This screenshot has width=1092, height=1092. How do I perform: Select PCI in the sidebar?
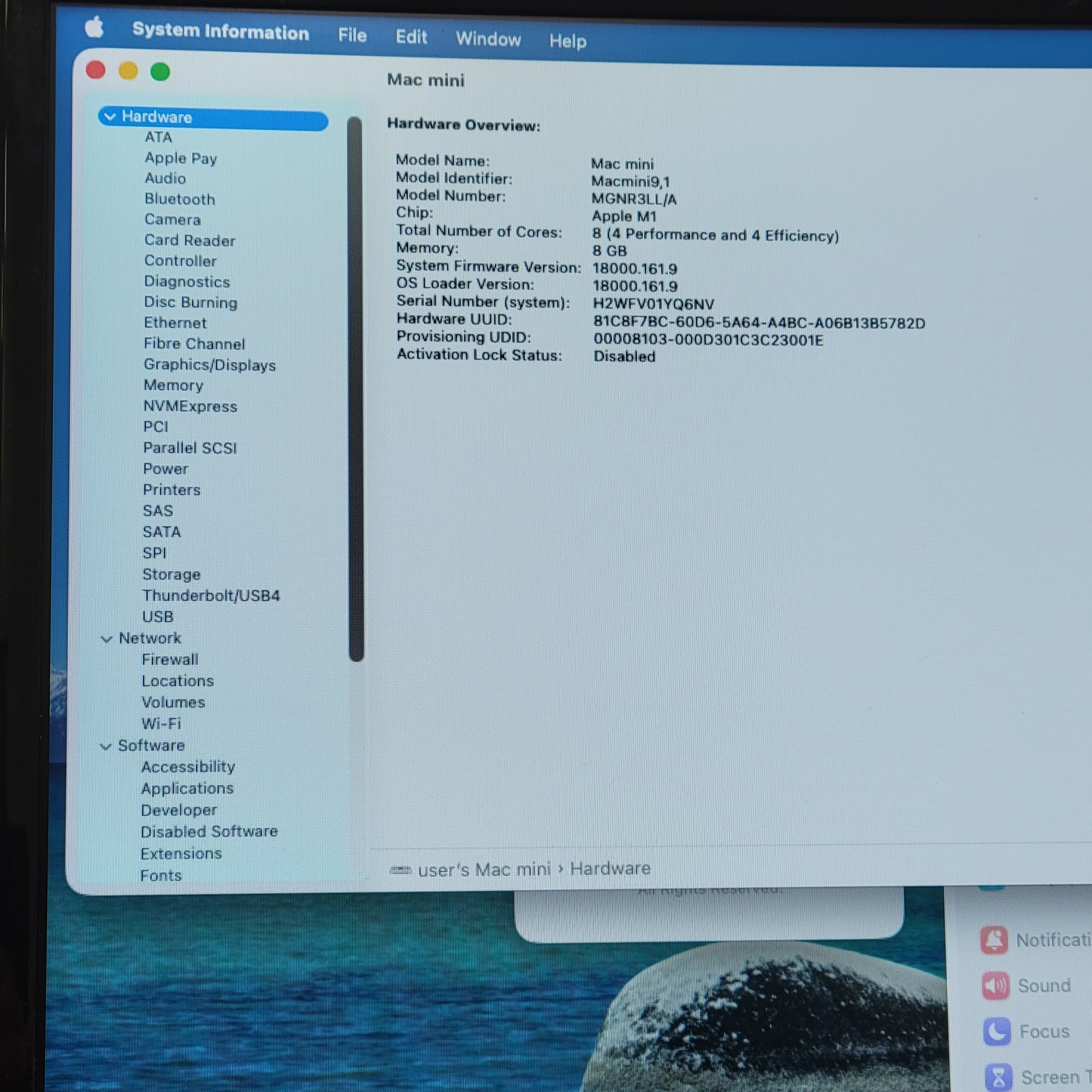[x=156, y=427]
